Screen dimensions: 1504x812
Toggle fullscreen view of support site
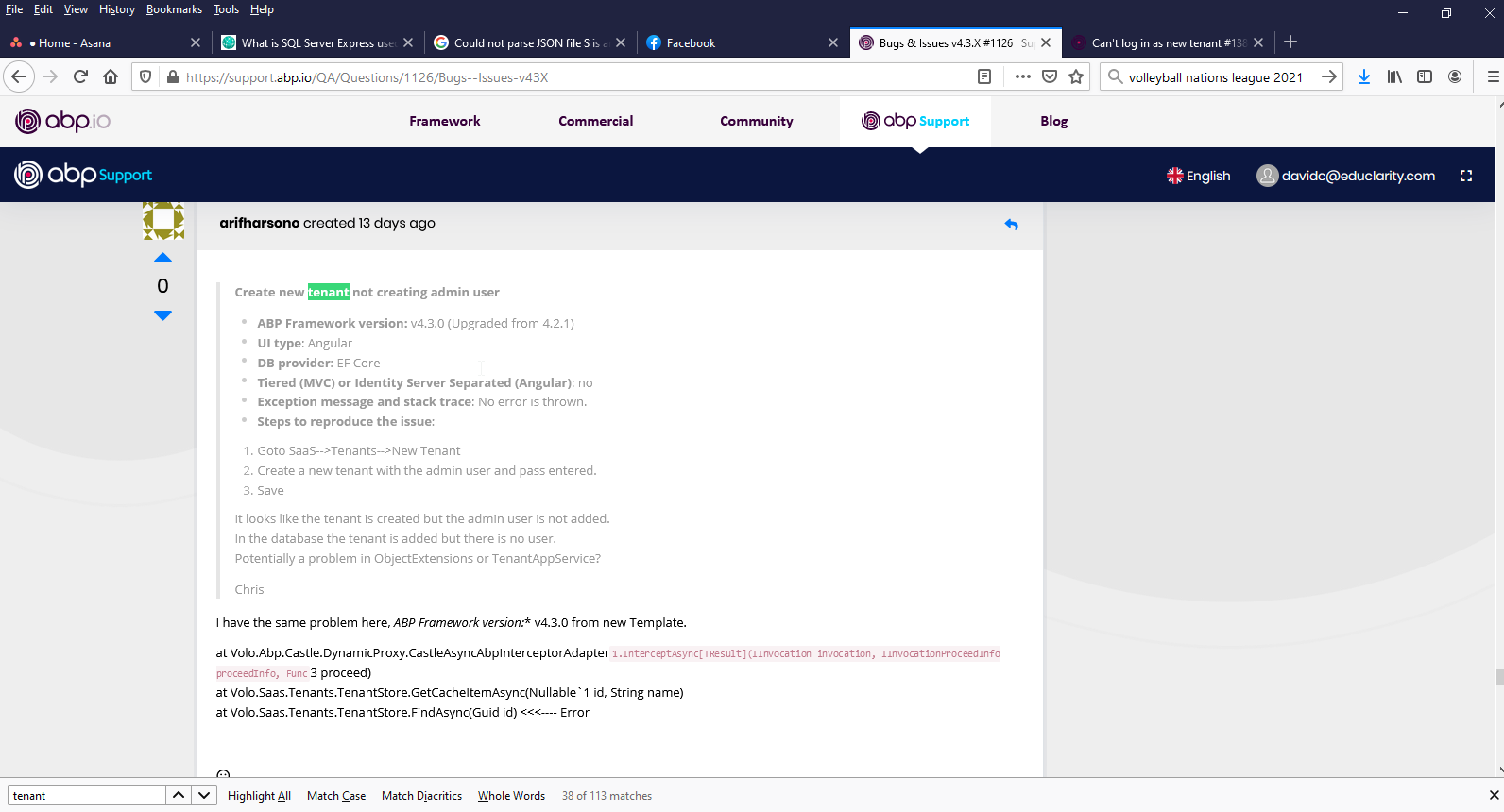pos(1466,176)
